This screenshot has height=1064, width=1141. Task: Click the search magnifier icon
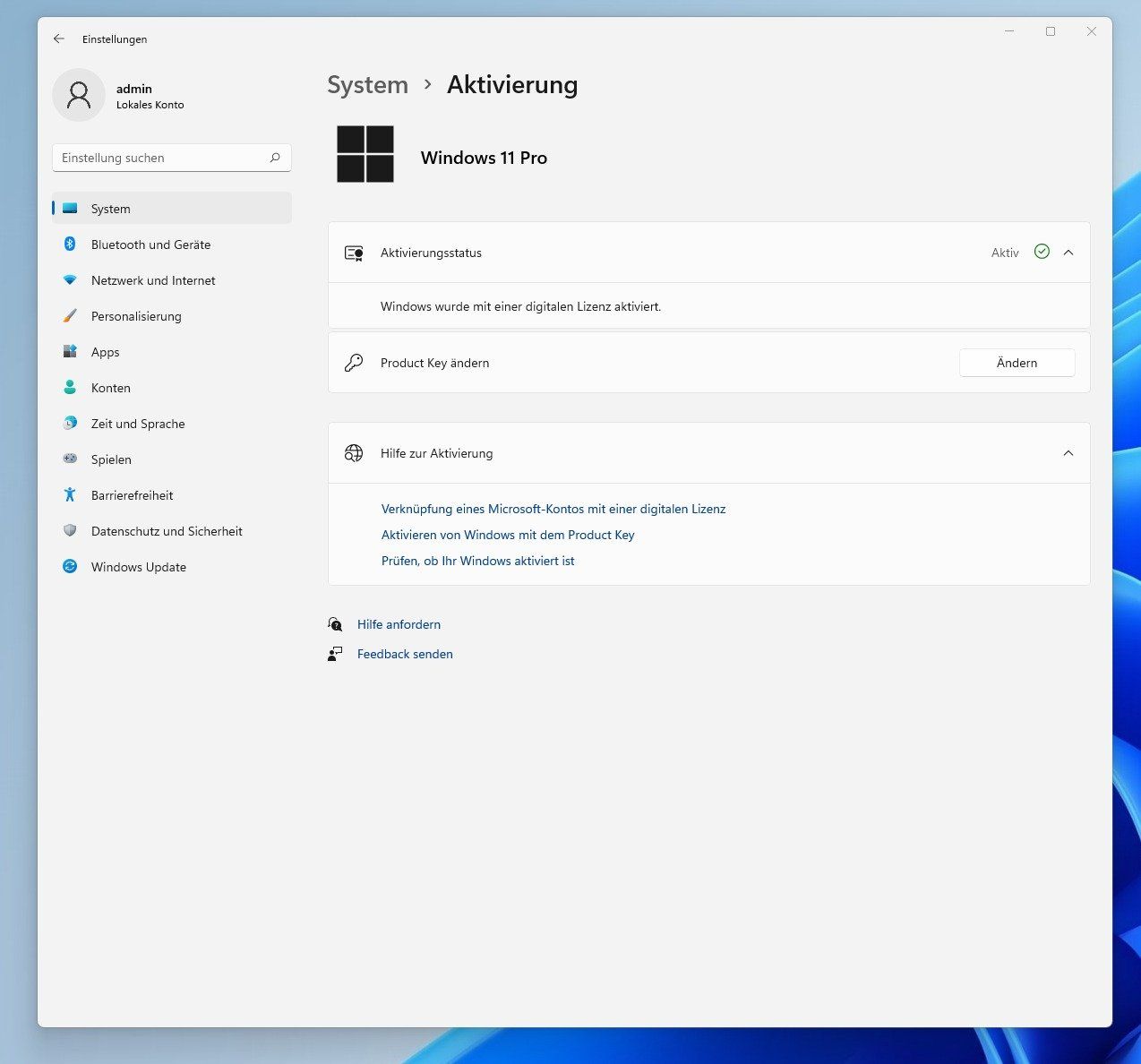(x=275, y=158)
